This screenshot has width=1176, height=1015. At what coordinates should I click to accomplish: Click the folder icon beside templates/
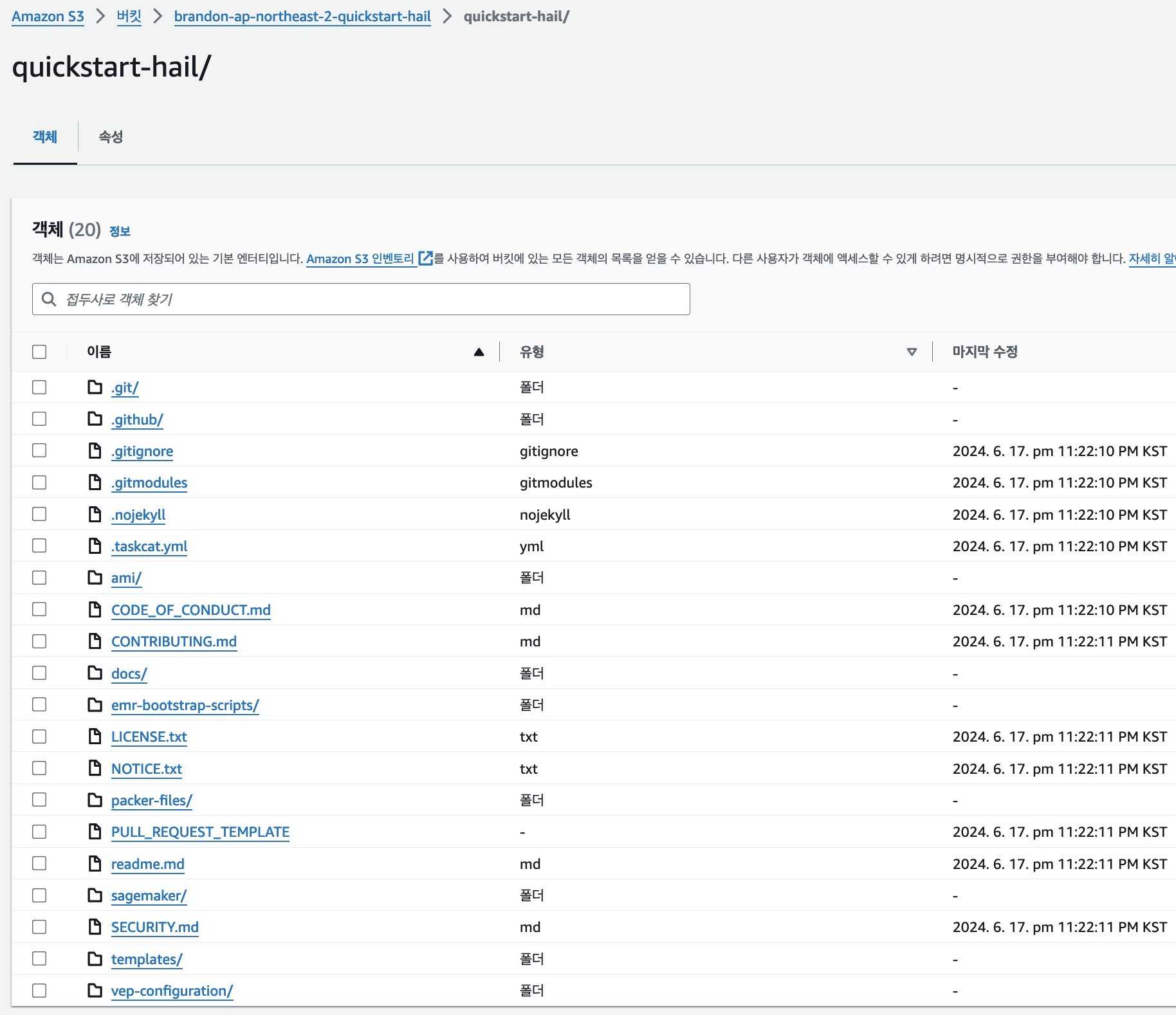95,959
